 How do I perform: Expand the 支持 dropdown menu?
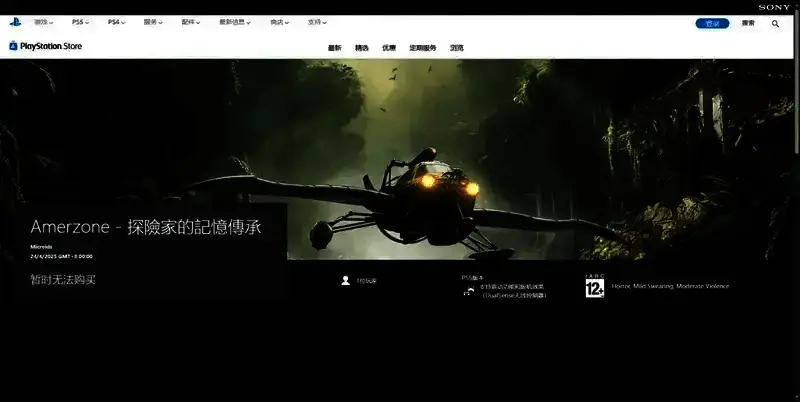(317, 22)
